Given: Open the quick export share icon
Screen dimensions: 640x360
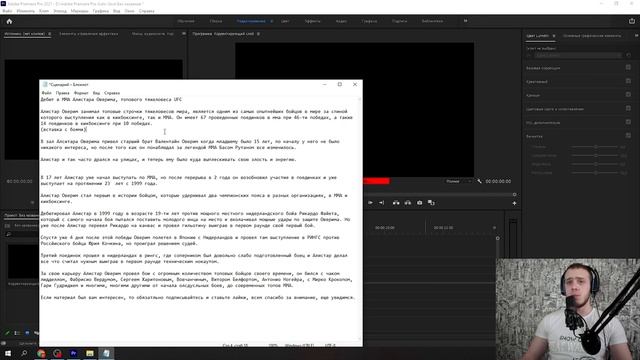Looking at the screenshot, I should [x=631, y=21].
